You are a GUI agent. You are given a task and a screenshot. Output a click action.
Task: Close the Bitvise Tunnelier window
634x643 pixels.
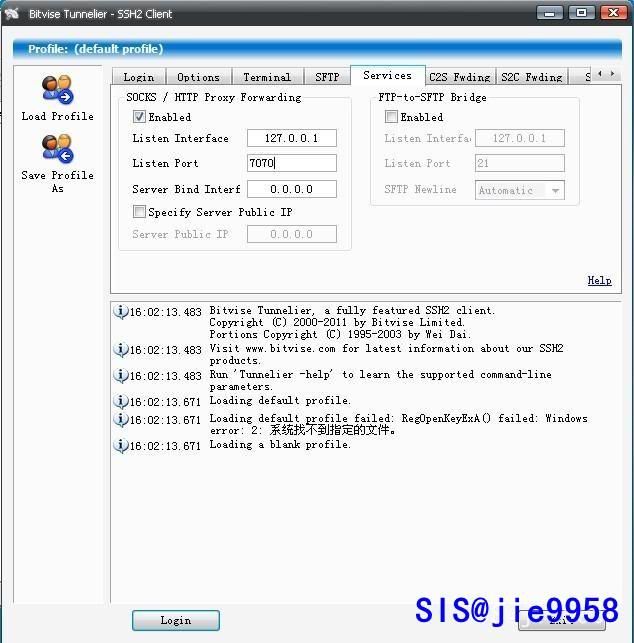(613, 13)
